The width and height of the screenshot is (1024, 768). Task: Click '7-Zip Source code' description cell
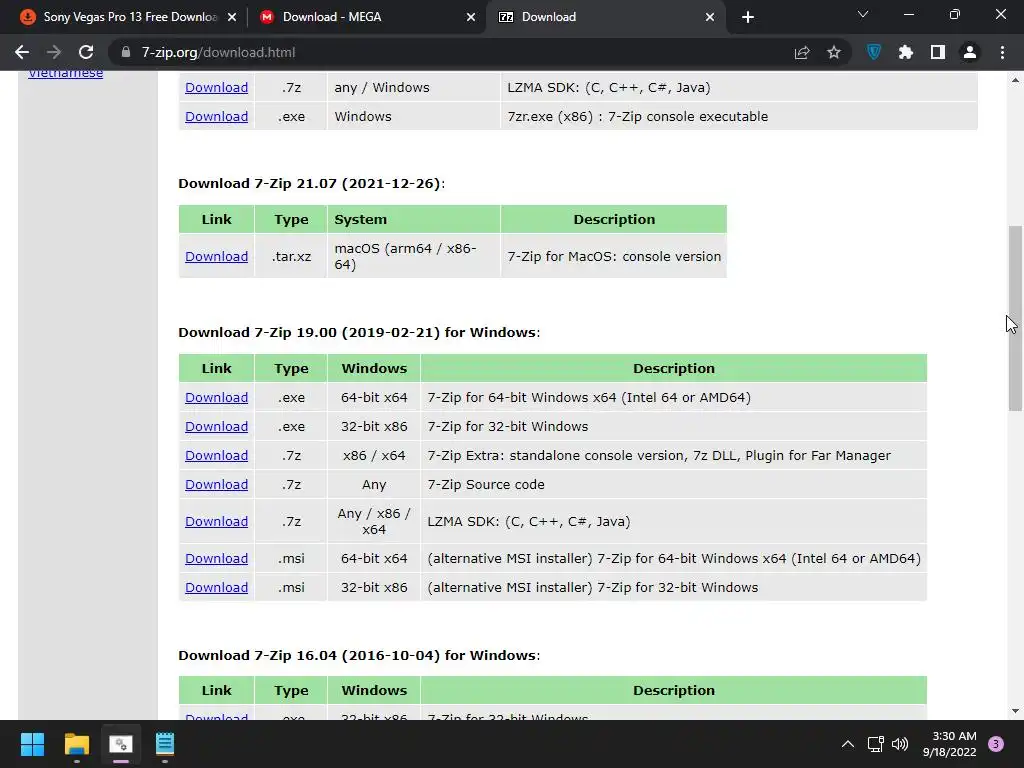pyautogui.click(x=673, y=485)
